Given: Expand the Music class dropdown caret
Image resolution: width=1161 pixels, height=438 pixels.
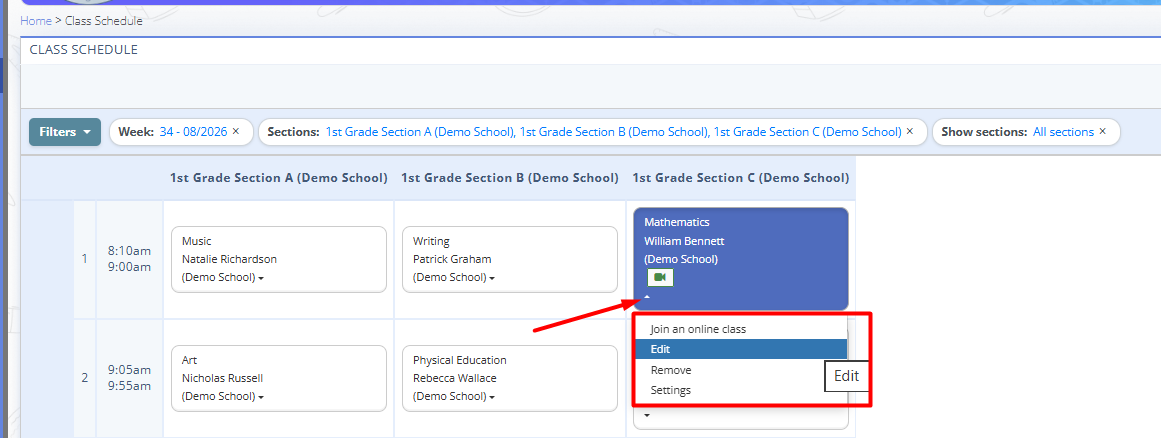Looking at the screenshot, I should click(x=261, y=278).
